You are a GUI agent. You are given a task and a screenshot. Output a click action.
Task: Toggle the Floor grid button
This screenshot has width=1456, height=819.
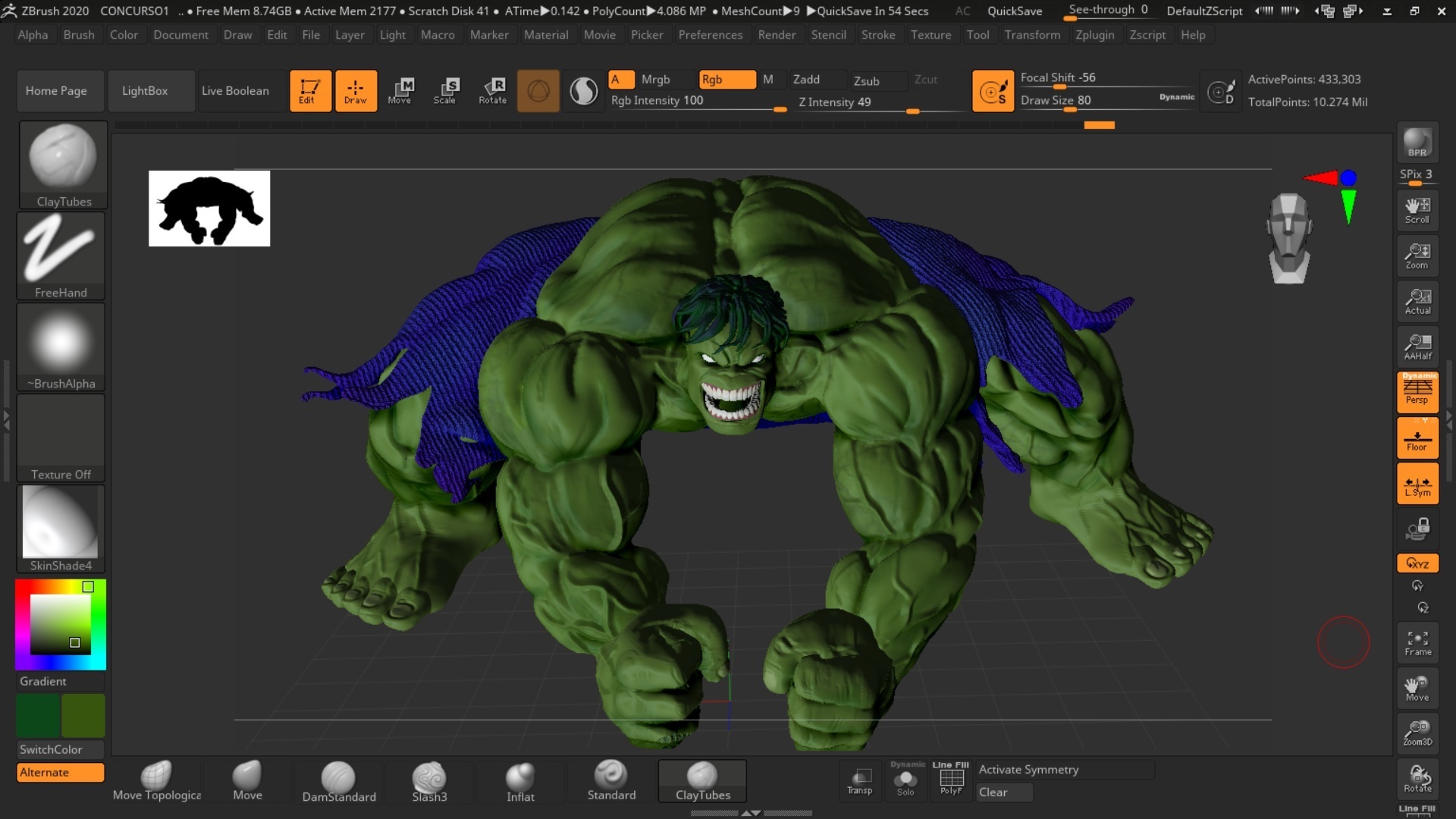(x=1417, y=438)
